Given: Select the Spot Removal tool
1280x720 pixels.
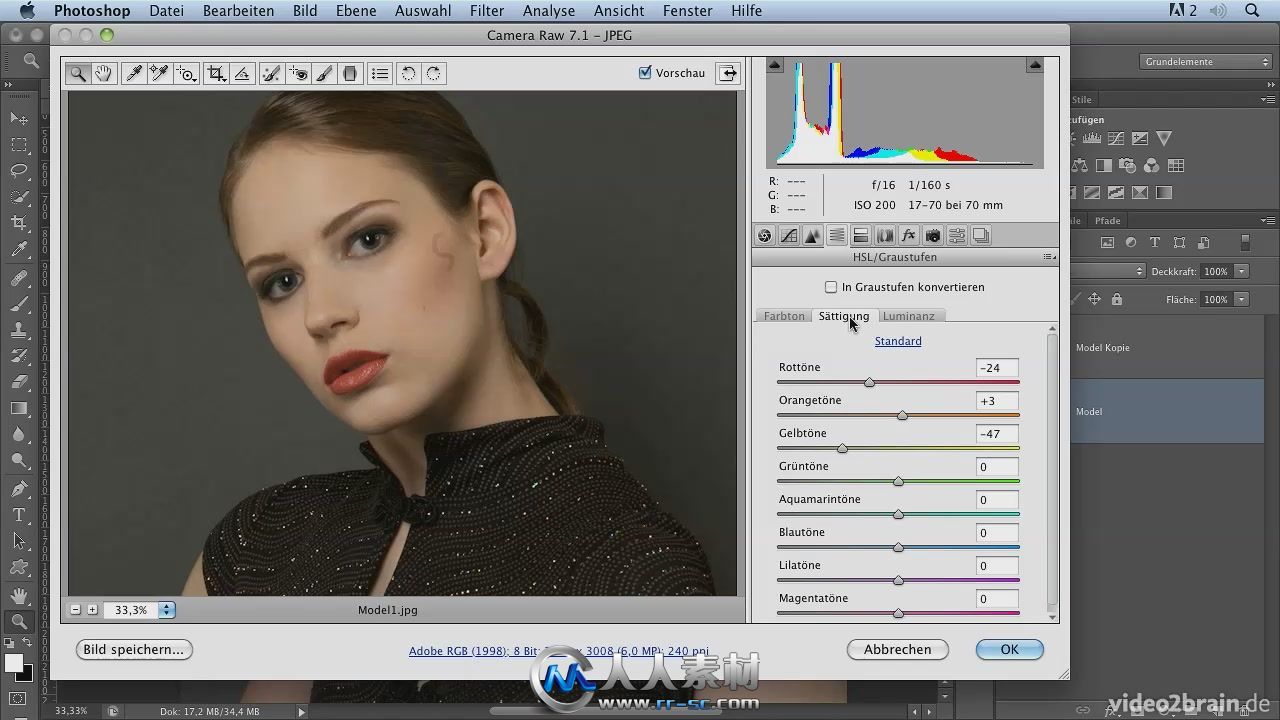Looking at the screenshot, I should click(271, 73).
